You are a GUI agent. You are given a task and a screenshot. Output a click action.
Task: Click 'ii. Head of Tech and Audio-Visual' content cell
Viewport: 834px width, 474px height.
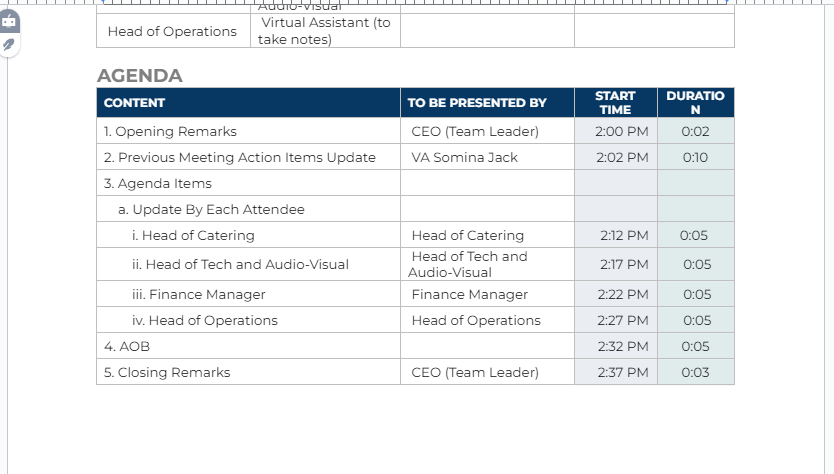248,264
